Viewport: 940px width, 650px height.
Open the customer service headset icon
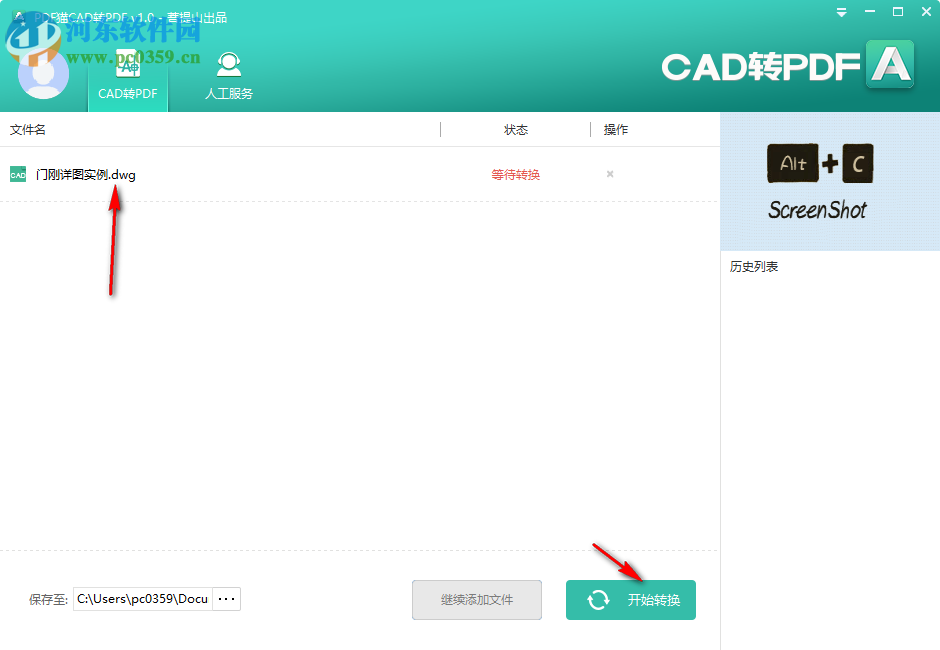coord(228,64)
